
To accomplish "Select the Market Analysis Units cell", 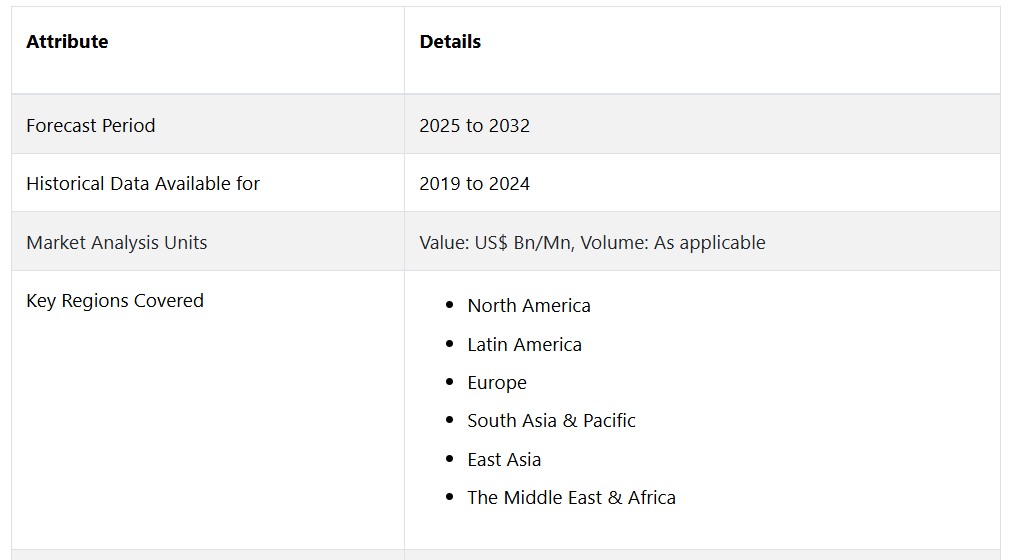I will (x=117, y=243).
